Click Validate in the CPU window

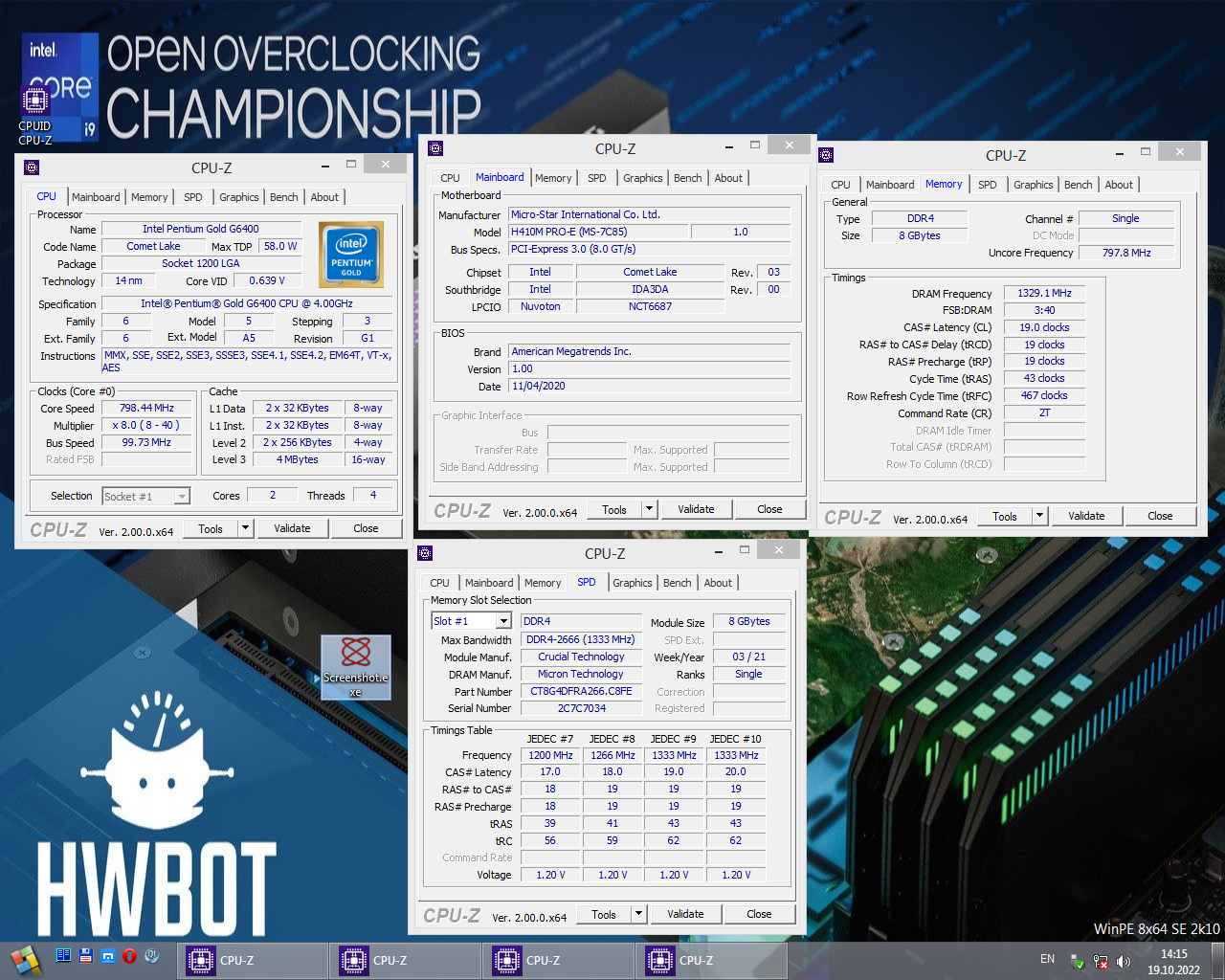click(292, 528)
